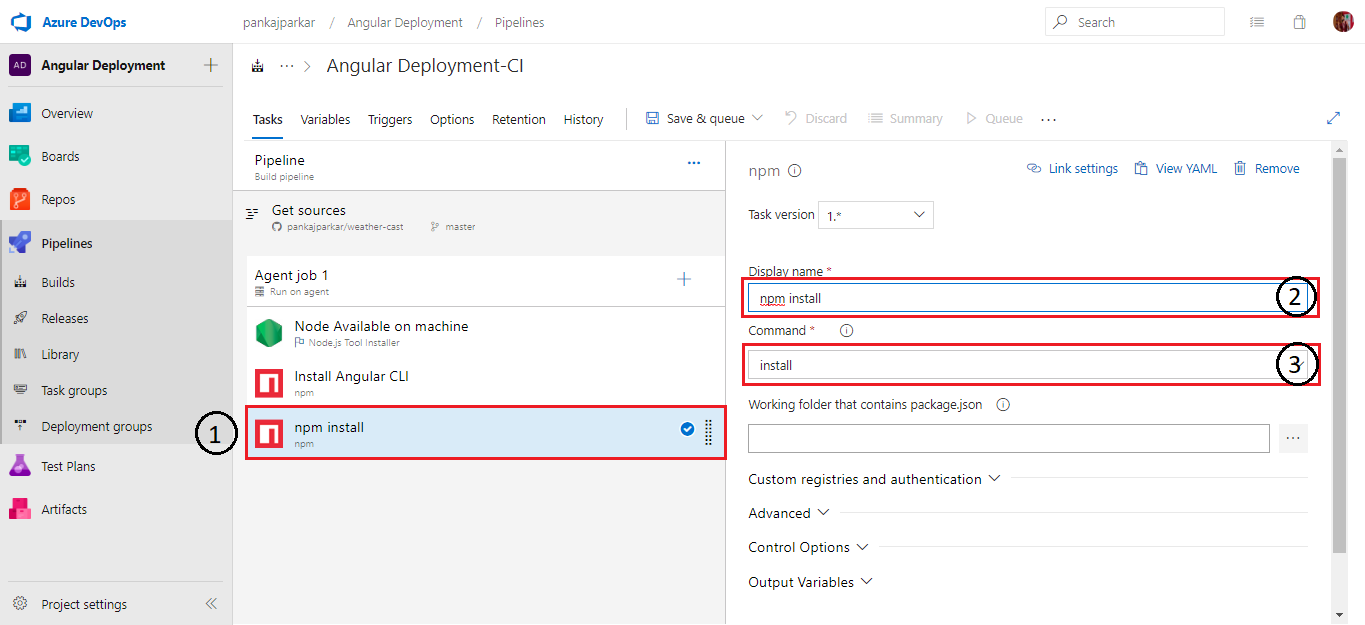The height and width of the screenshot is (625, 1365).
Task: Open Repos in the sidebar
Action: tap(58, 199)
